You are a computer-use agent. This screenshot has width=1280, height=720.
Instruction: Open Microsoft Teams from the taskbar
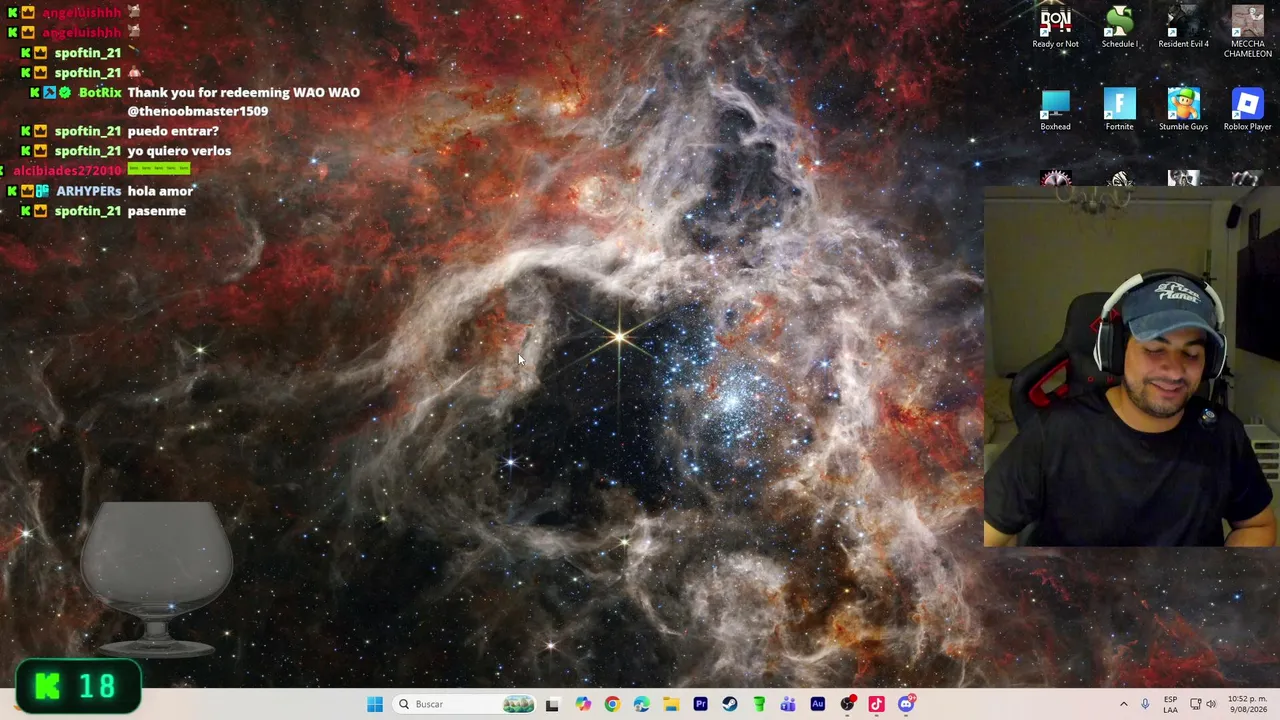tap(788, 704)
